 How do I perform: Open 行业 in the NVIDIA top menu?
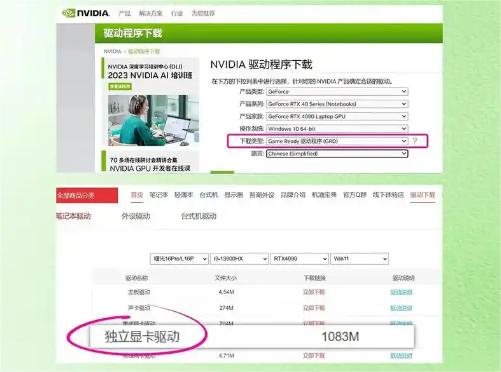pyautogui.click(x=177, y=13)
